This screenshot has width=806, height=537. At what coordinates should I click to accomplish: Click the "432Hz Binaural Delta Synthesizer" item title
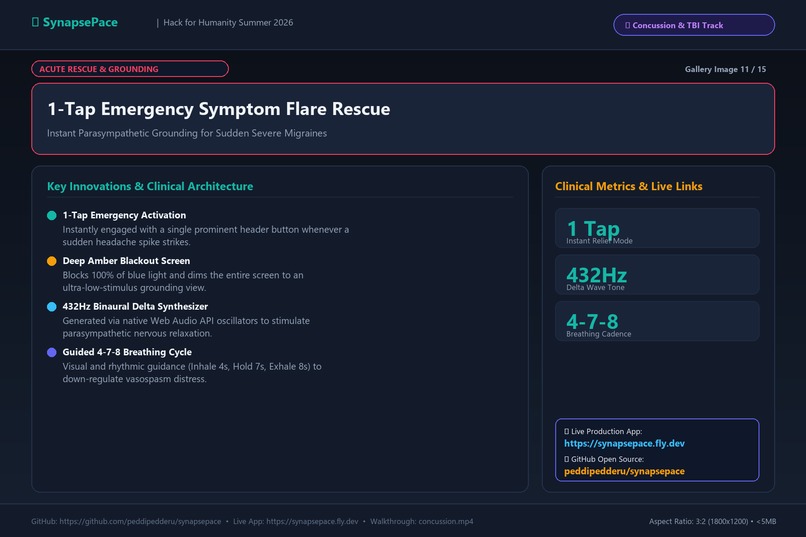[135, 307]
